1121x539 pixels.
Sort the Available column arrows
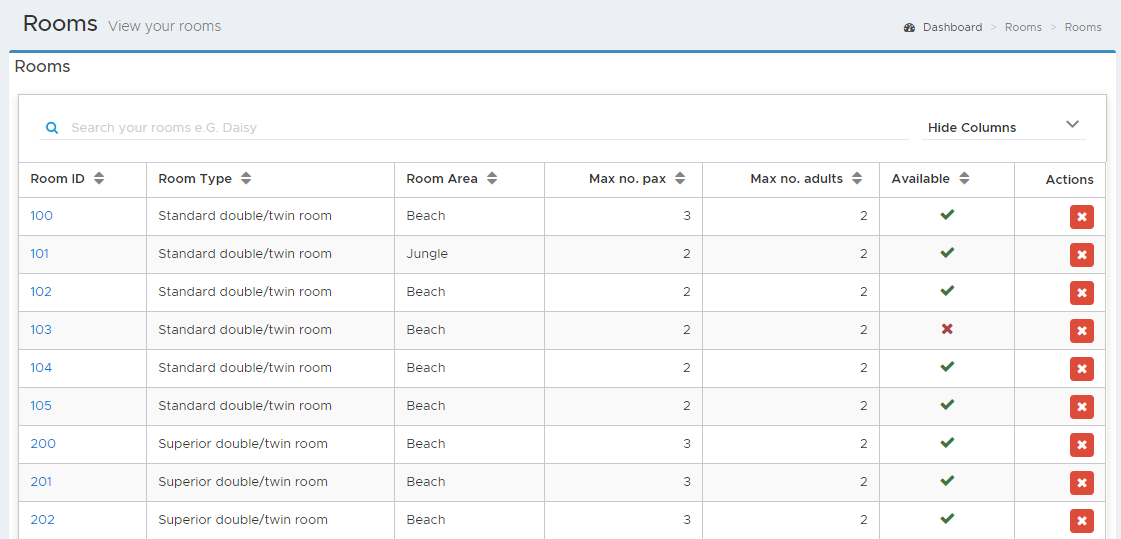pos(964,179)
